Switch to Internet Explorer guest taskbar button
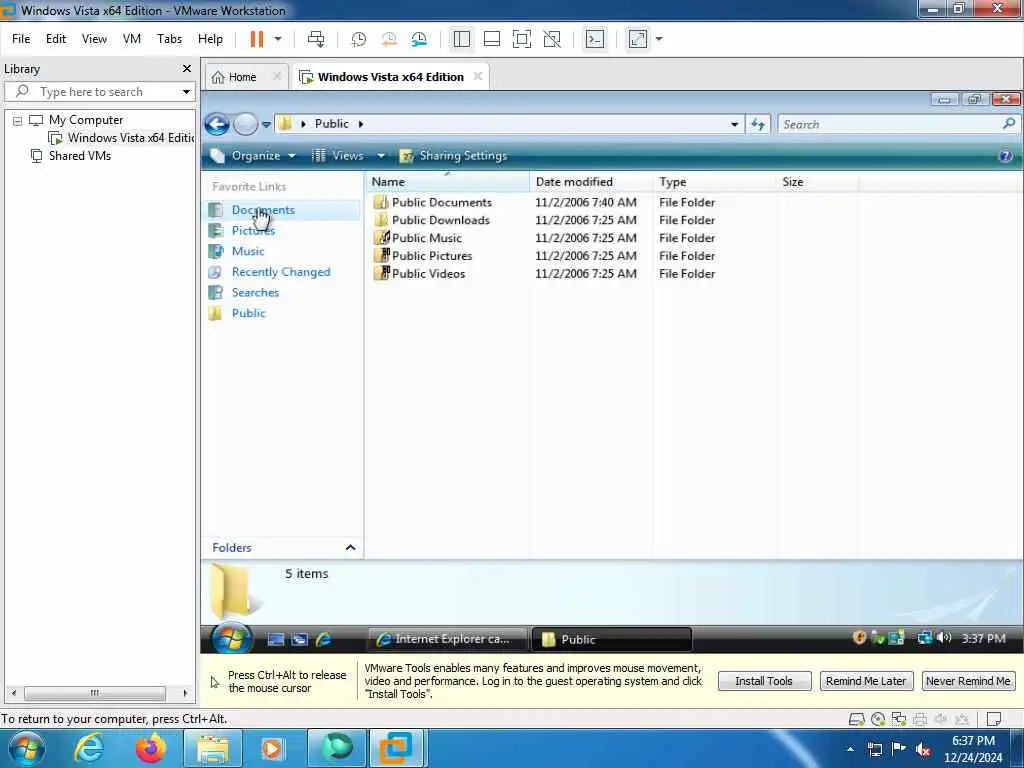Viewport: 1024px width, 768px height. pyautogui.click(x=447, y=639)
